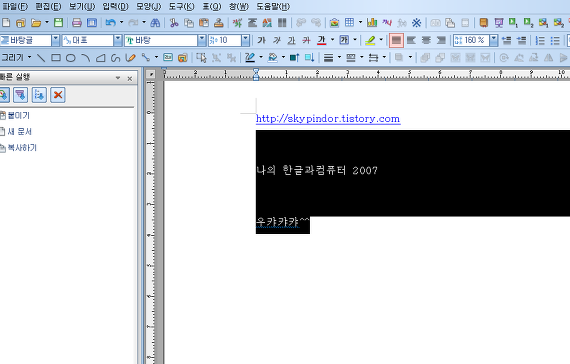This screenshot has width=570, height=364.
Task: Undo the last action
Action: coord(111,23)
